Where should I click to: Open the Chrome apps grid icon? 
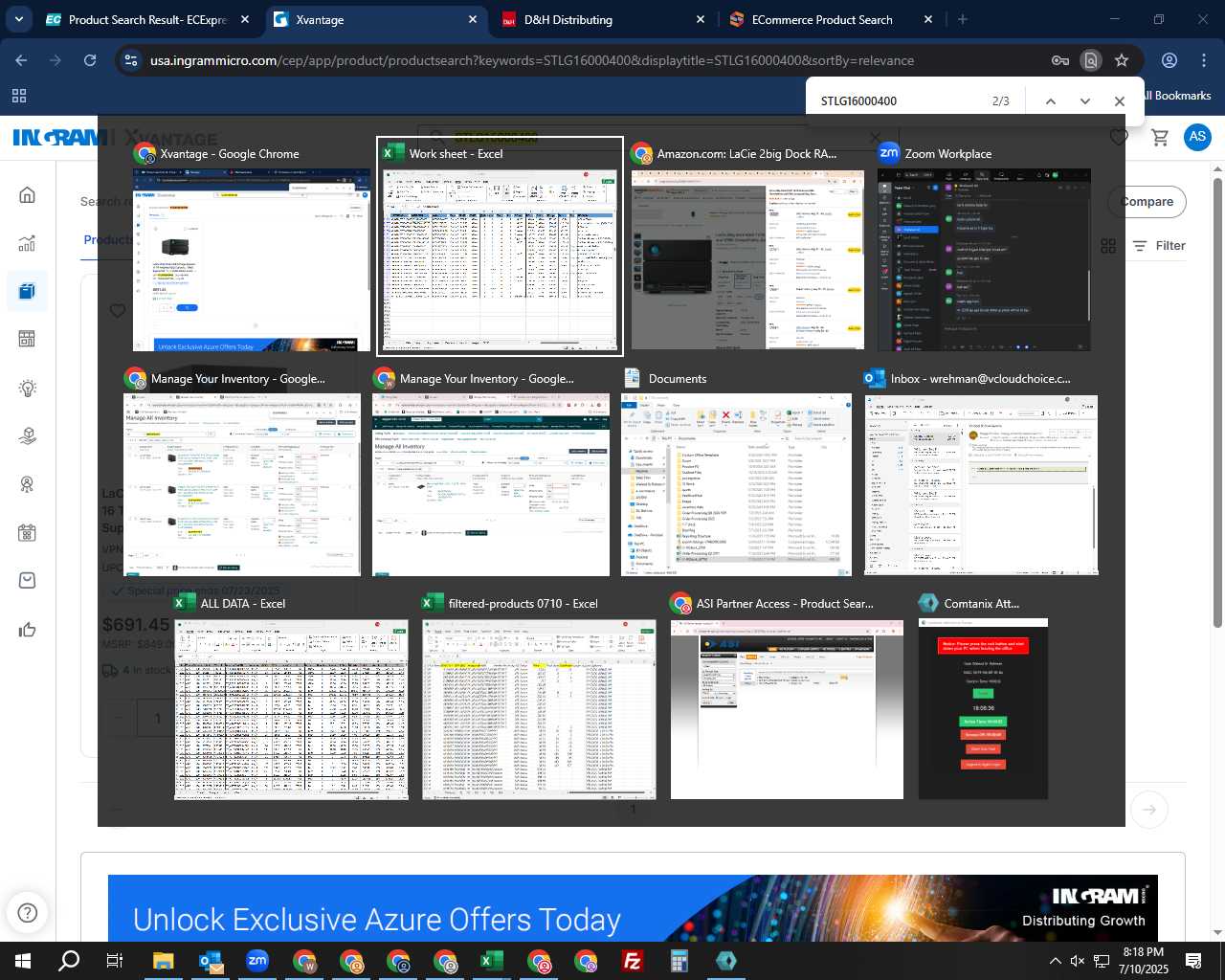click(x=19, y=96)
